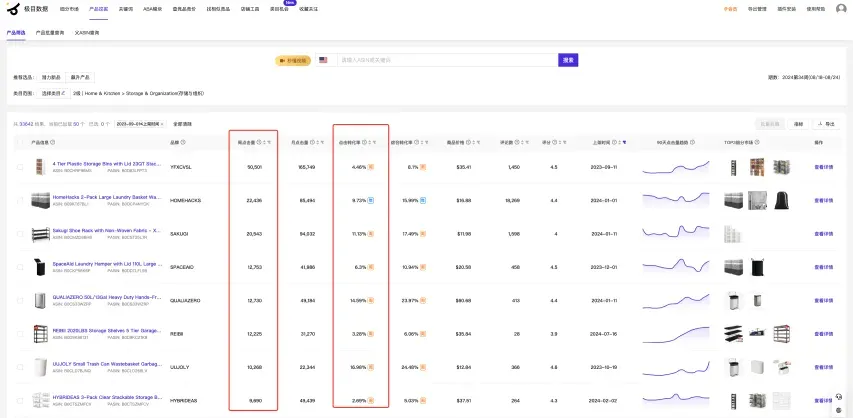Switch to 父ASIN查询 sub-tab
Viewport: 853px width, 418px height.
coord(87,33)
